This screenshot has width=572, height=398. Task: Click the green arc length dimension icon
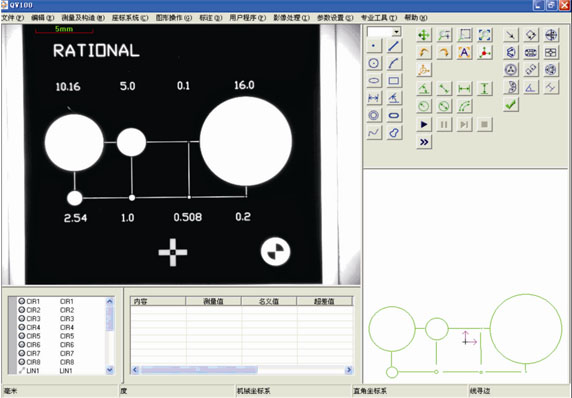point(464,106)
